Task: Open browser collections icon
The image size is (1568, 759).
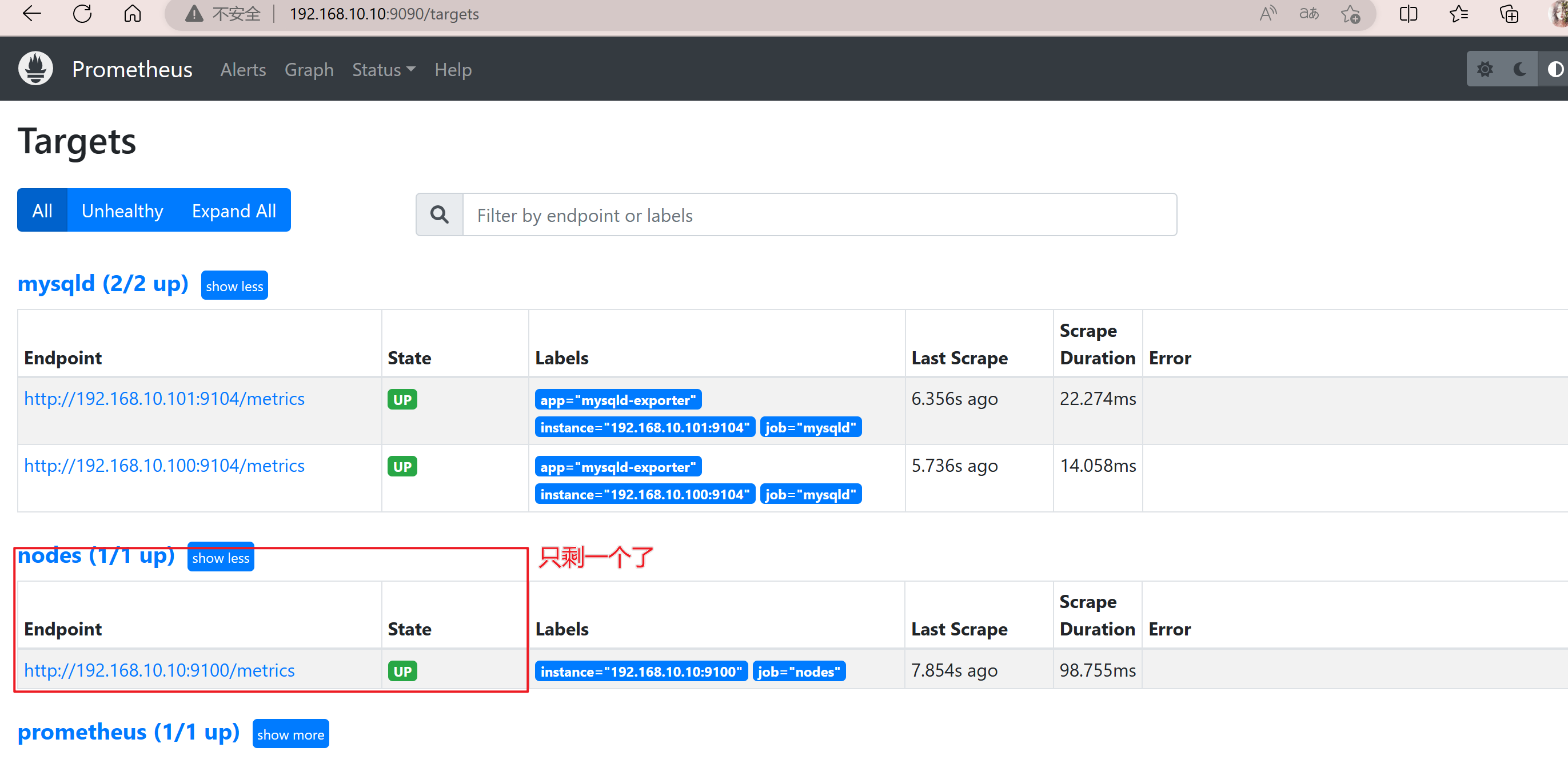Action: click(1509, 13)
